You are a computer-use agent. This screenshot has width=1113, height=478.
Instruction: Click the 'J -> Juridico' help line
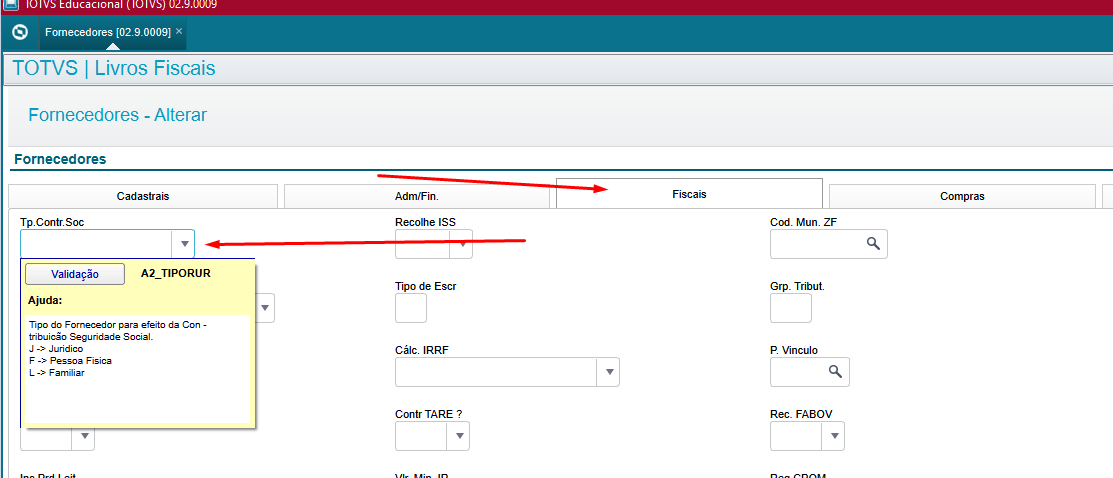point(56,349)
